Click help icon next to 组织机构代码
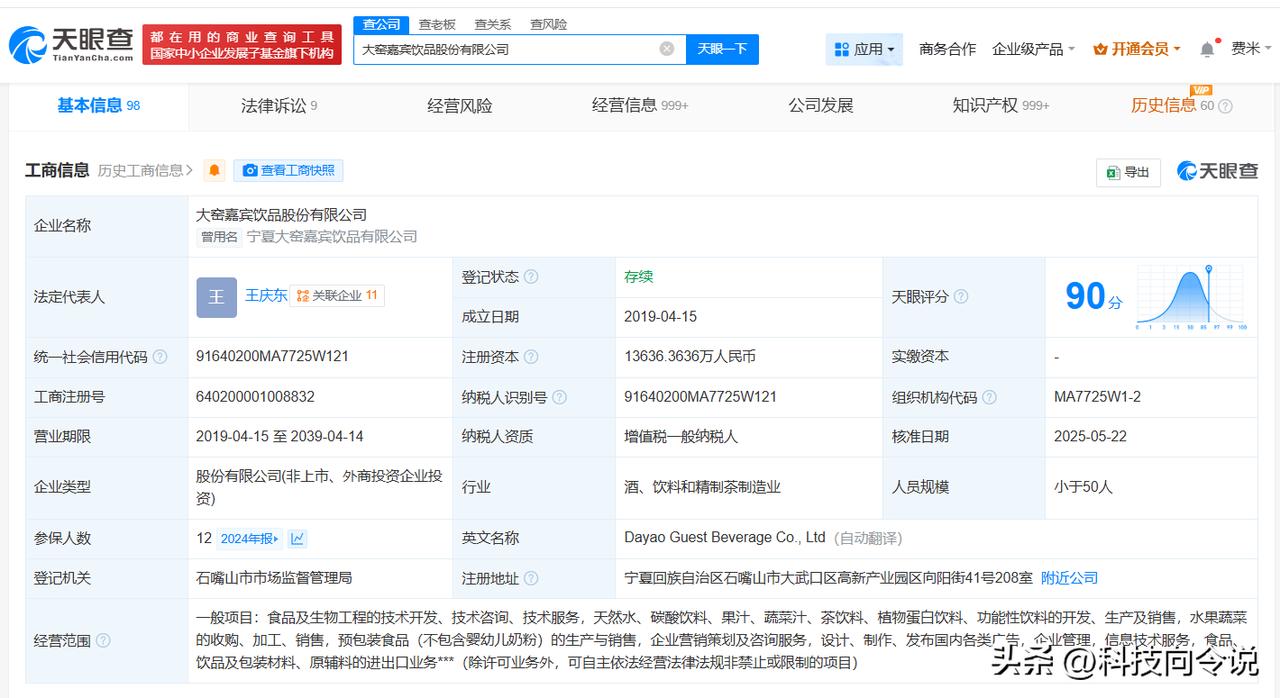Image resolution: width=1280 pixels, height=698 pixels. coord(989,397)
